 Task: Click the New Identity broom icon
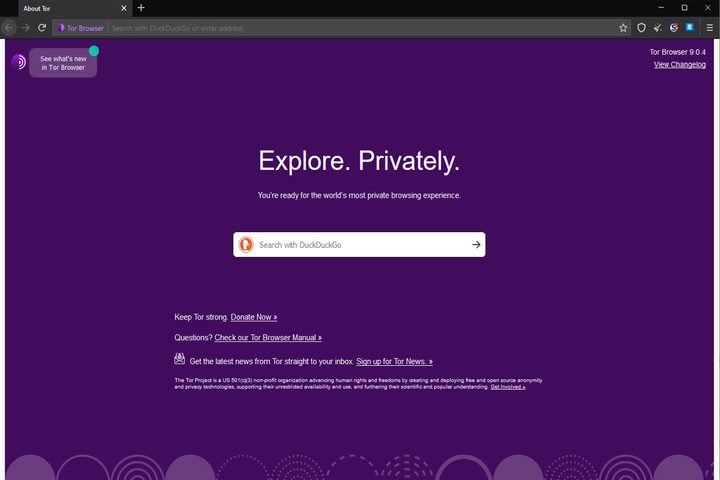(x=658, y=28)
